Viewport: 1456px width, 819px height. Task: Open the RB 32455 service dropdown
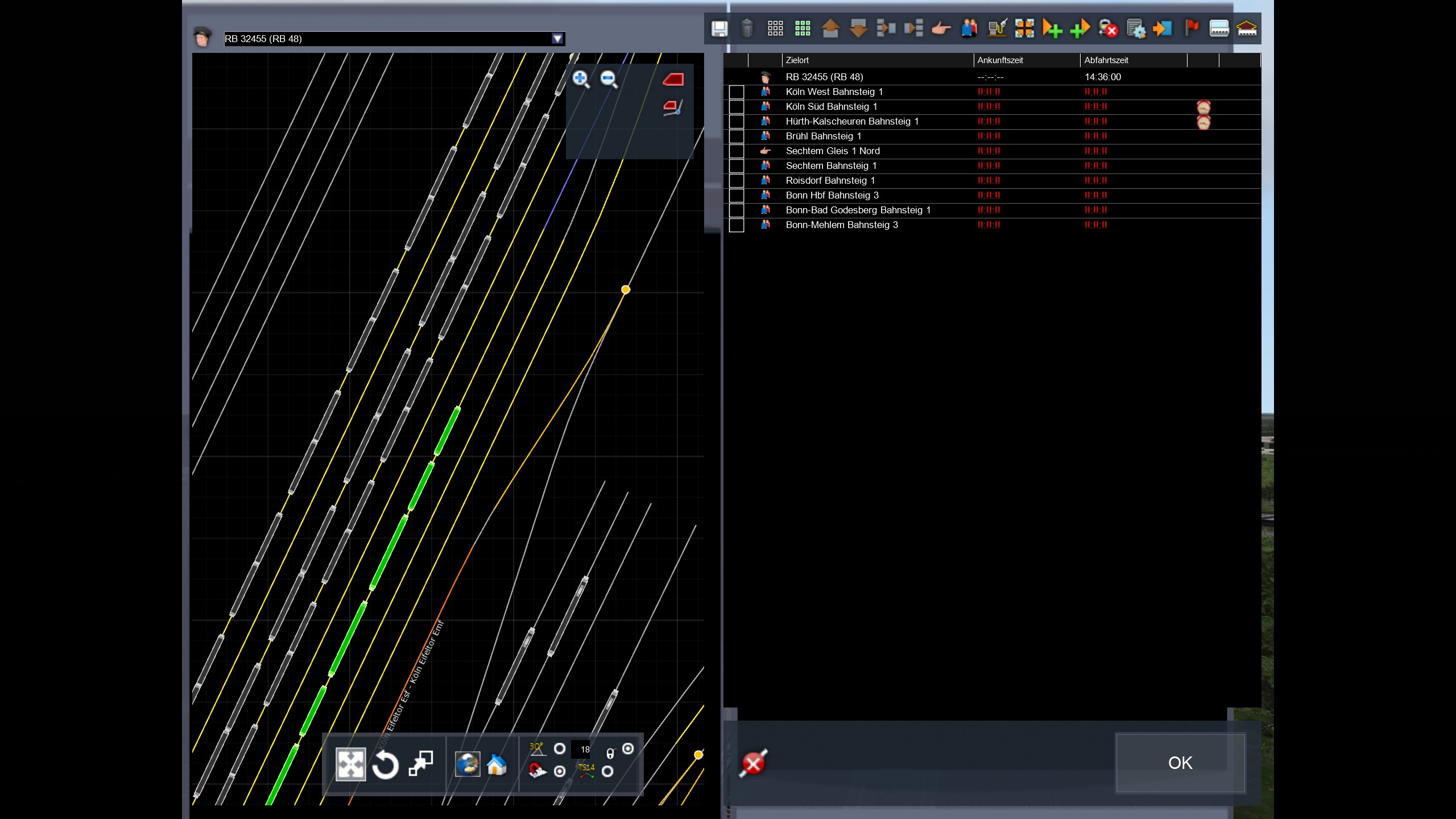[557, 39]
